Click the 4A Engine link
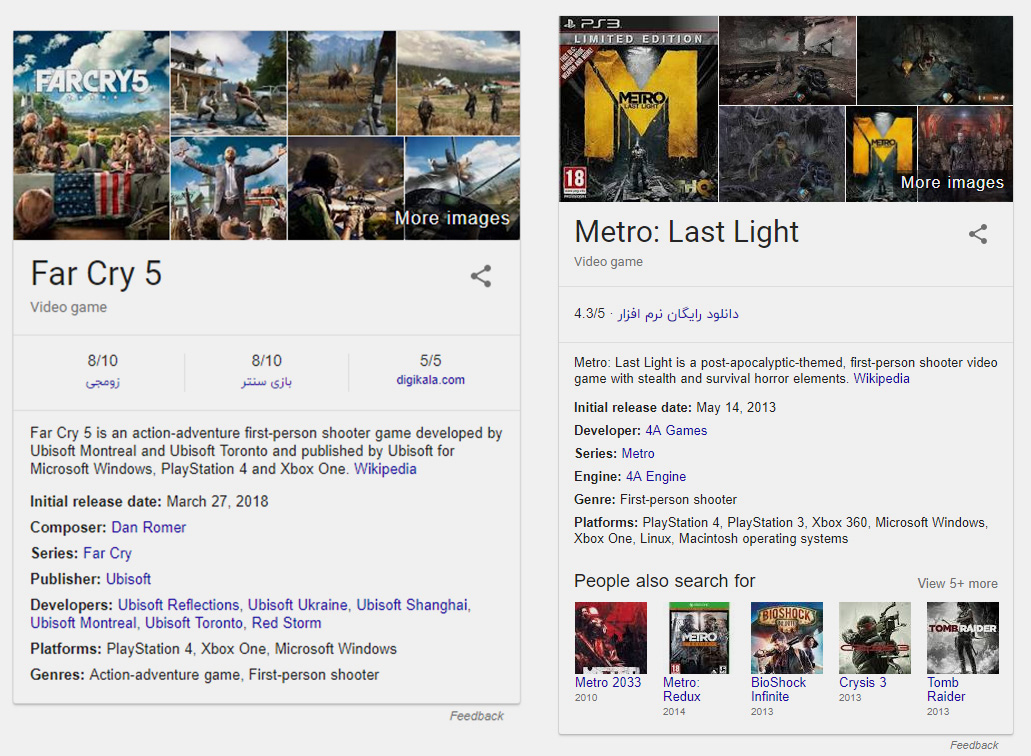 click(x=656, y=477)
